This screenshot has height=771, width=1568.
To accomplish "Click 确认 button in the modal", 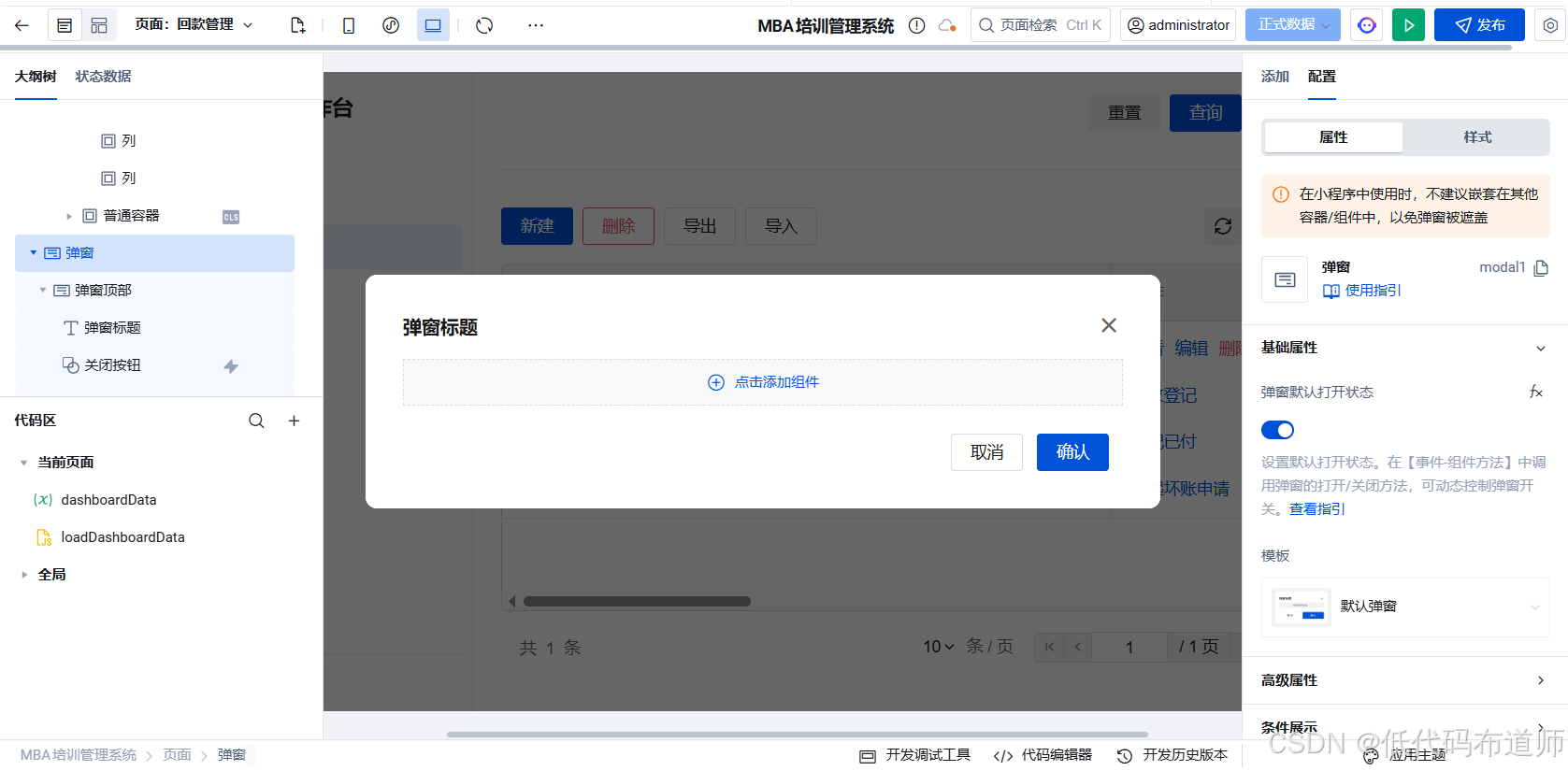I will pyautogui.click(x=1072, y=452).
